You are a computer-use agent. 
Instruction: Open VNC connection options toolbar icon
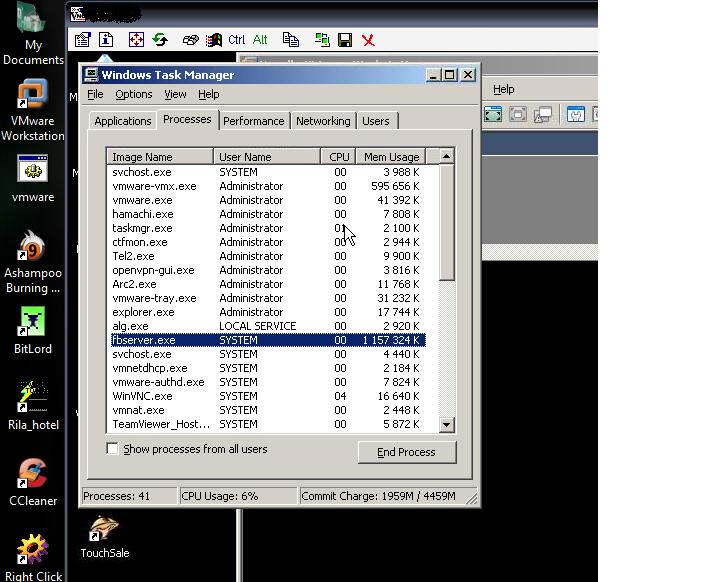(x=83, y=40)
